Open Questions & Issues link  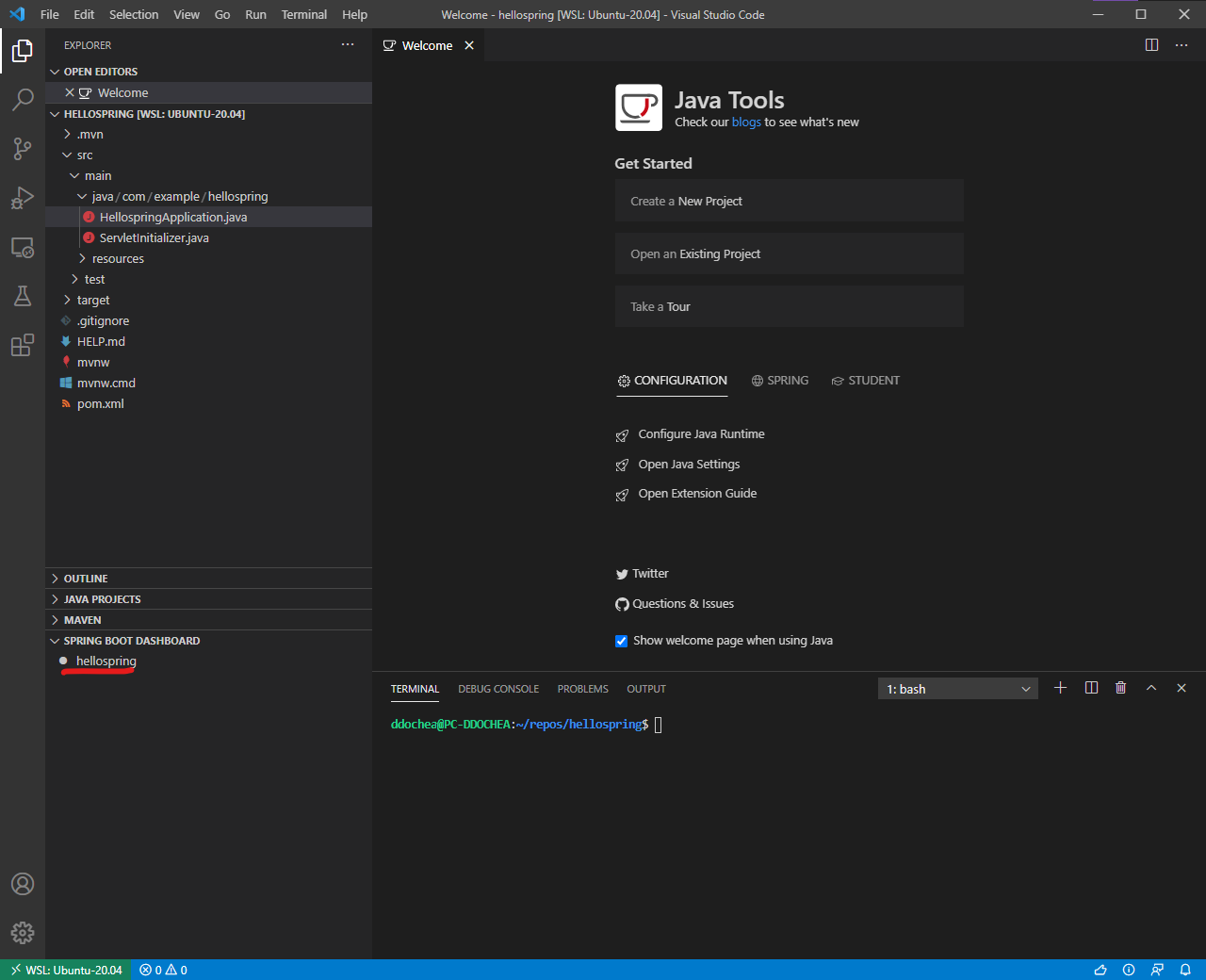click(x=683, y=604)
